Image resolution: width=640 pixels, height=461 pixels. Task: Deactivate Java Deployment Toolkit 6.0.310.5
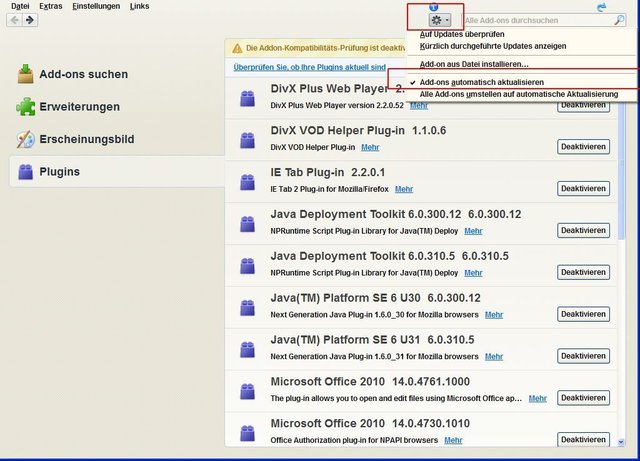(583, 272)
